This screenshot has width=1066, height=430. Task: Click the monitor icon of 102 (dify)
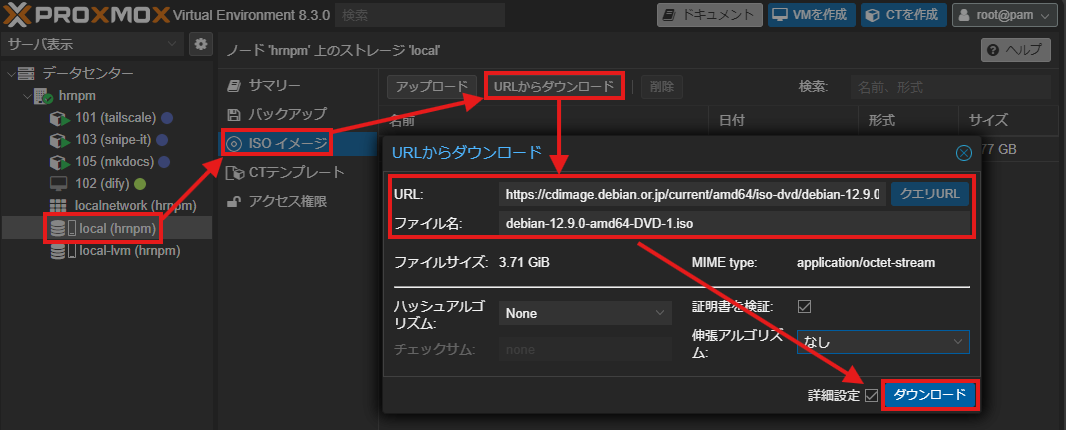[58, 184]
